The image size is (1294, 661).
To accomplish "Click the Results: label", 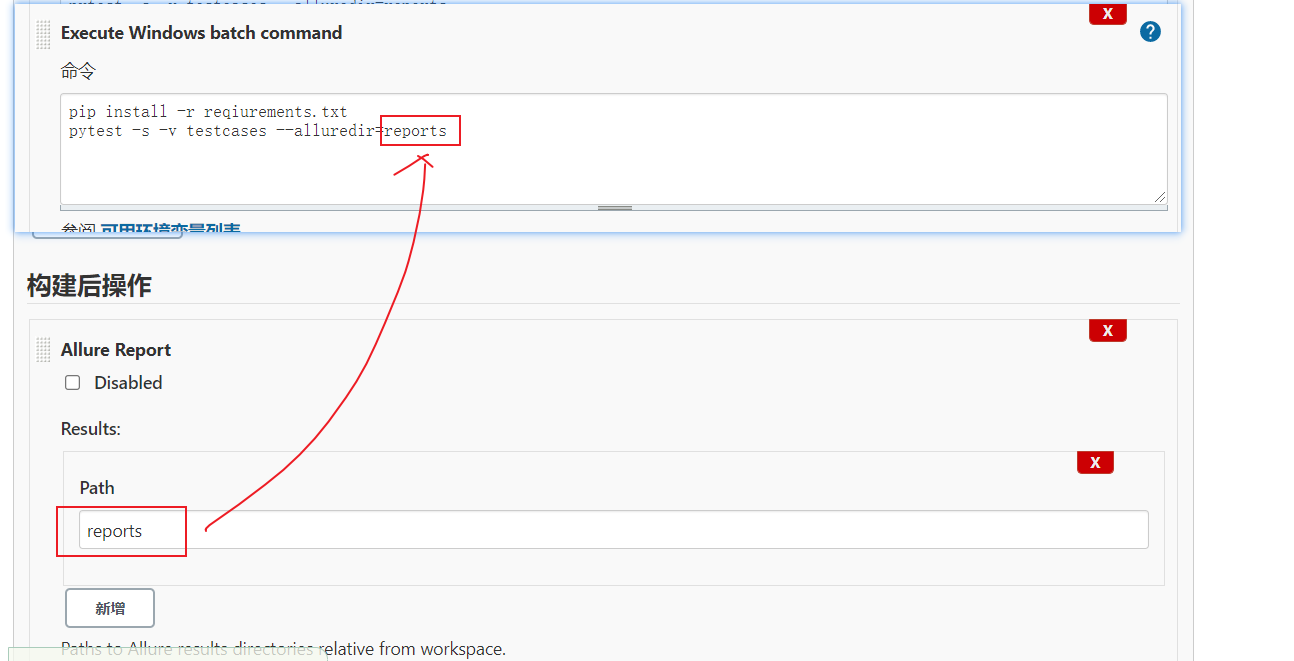I will click(x=91, y=428).
